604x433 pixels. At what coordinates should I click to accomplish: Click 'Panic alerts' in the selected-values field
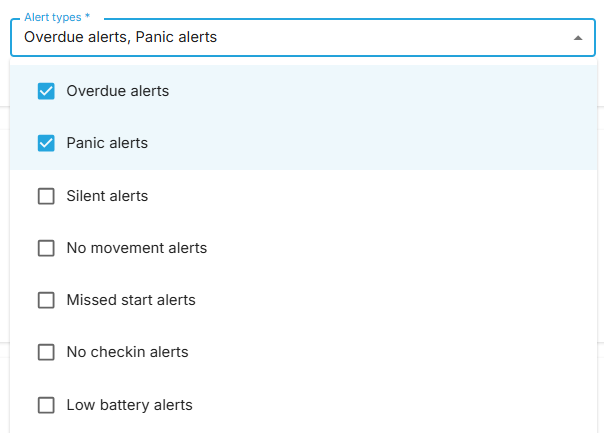coord(176,37)
